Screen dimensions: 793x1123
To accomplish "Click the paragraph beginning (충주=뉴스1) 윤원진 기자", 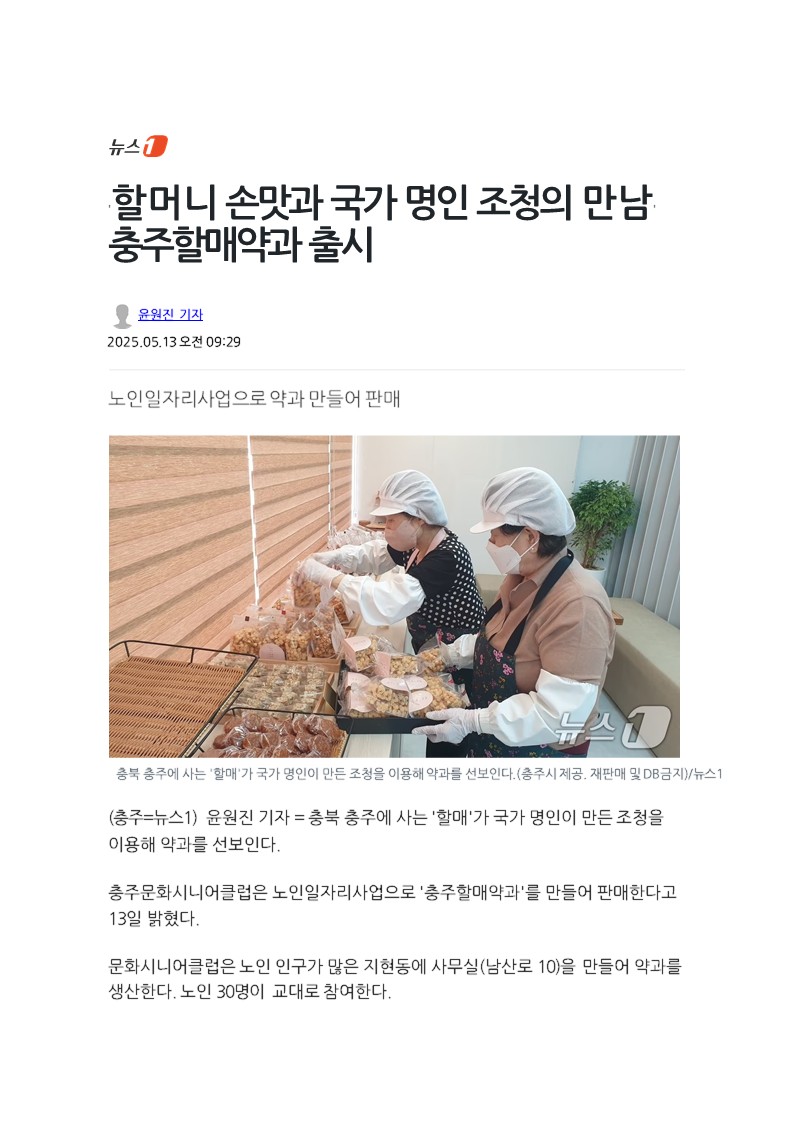I will pyautogui.click(x=387, y=831).
